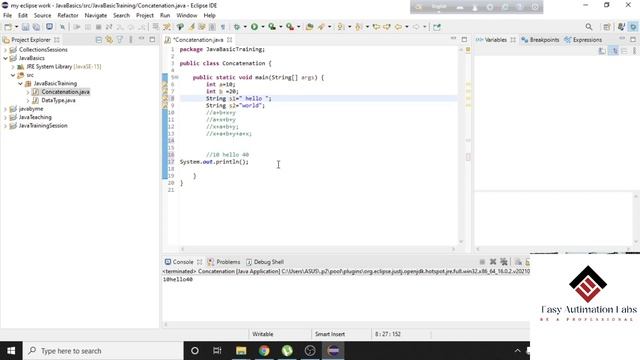Click the Windows search box
640x360 pixels.
(103, 351)
